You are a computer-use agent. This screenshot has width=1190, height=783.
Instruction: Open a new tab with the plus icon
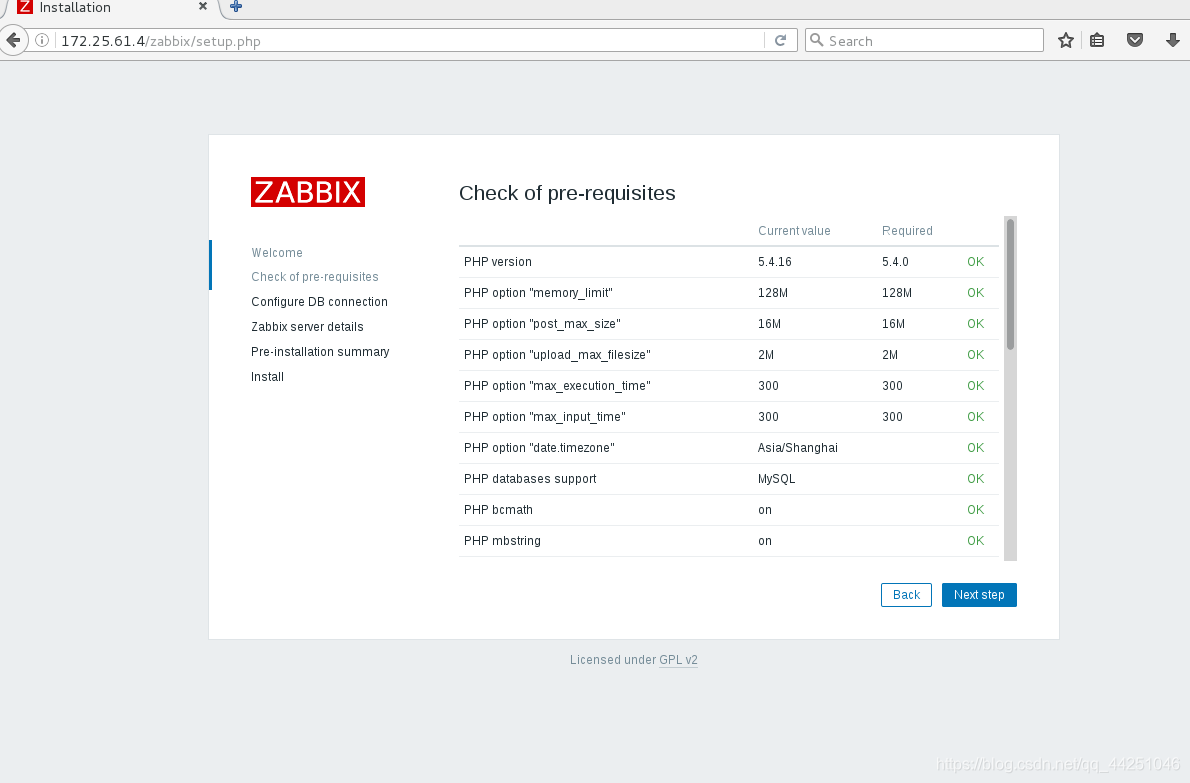236,7
